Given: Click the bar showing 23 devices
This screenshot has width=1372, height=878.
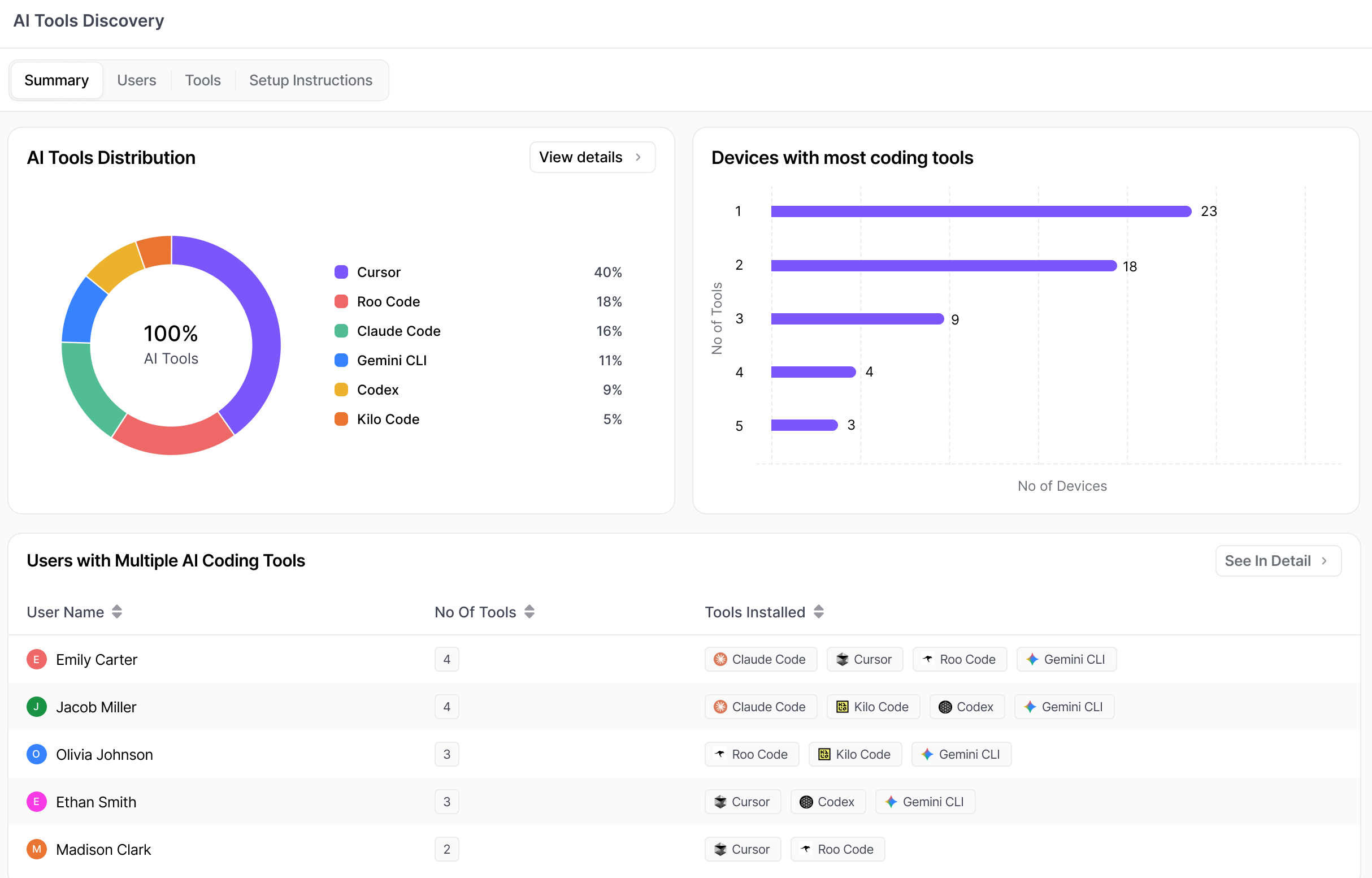Looking at the screenshot, I should [980, 211].
